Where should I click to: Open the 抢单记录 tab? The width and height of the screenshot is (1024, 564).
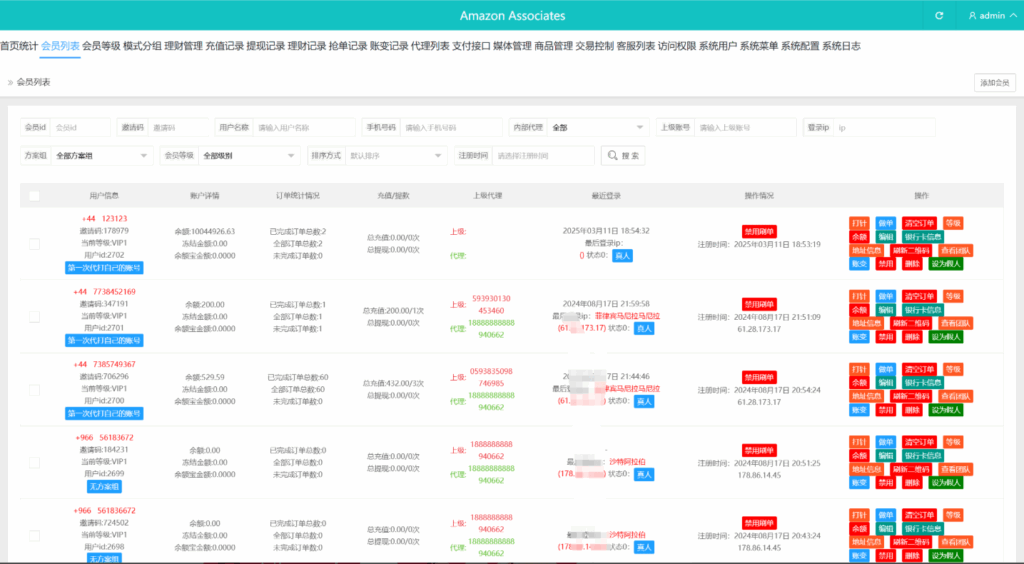(348, 46)
